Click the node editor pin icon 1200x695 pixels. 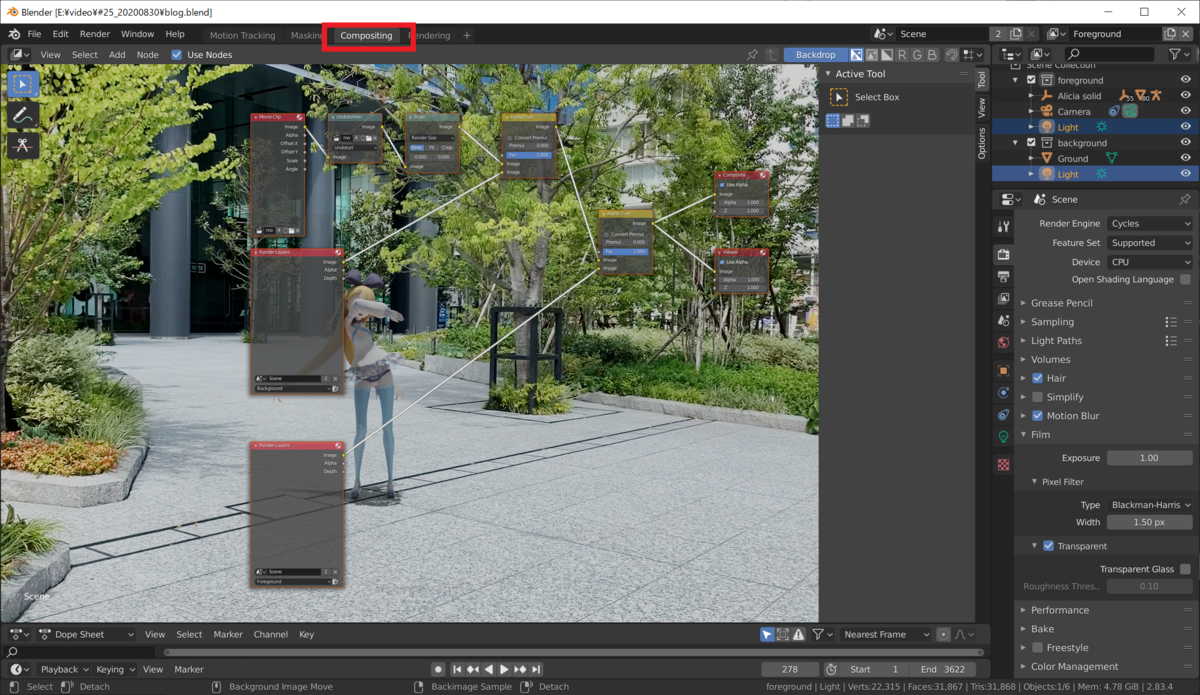click(752, 55)
